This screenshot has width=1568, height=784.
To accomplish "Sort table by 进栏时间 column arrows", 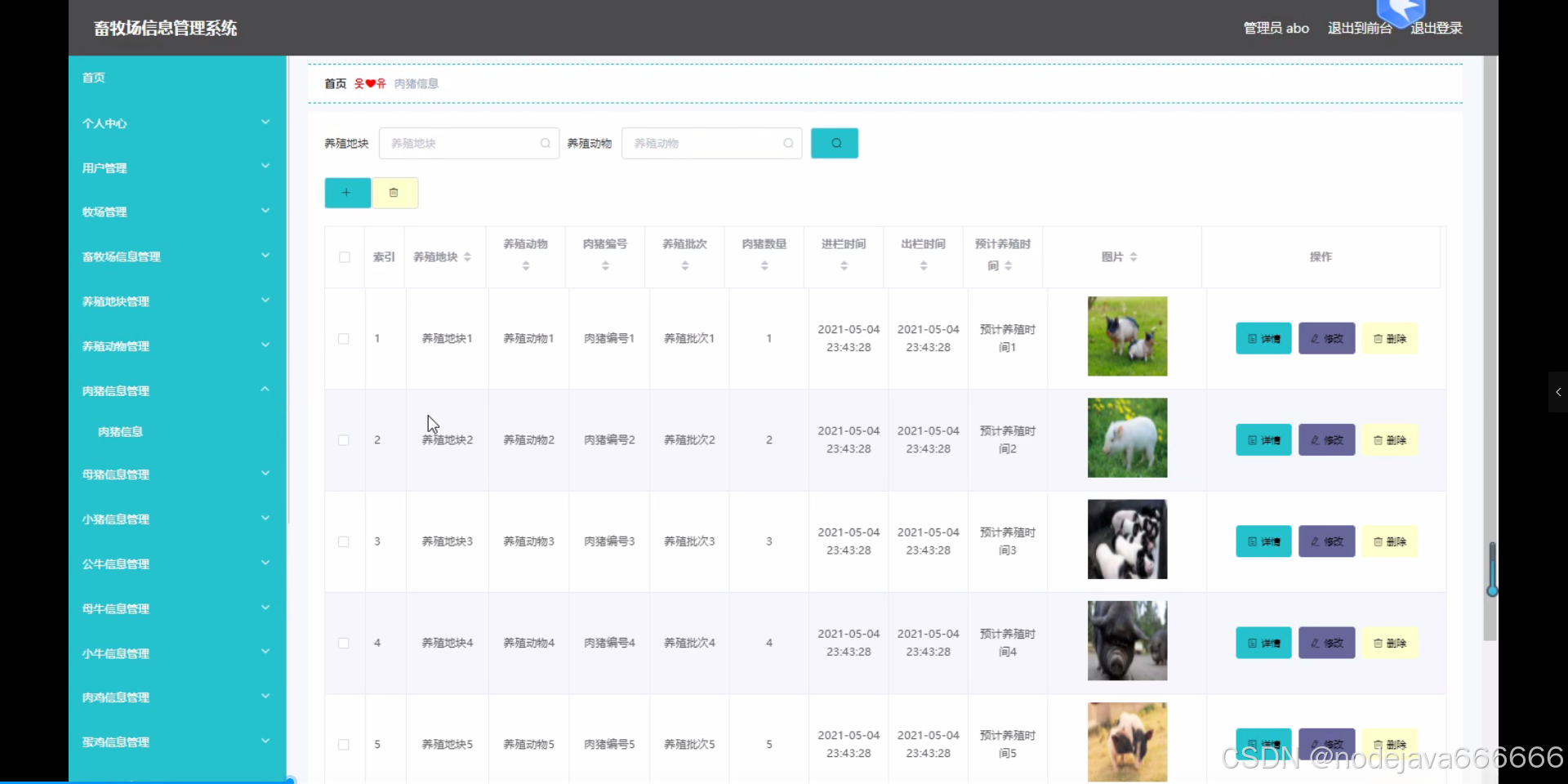I will [844, 265].
